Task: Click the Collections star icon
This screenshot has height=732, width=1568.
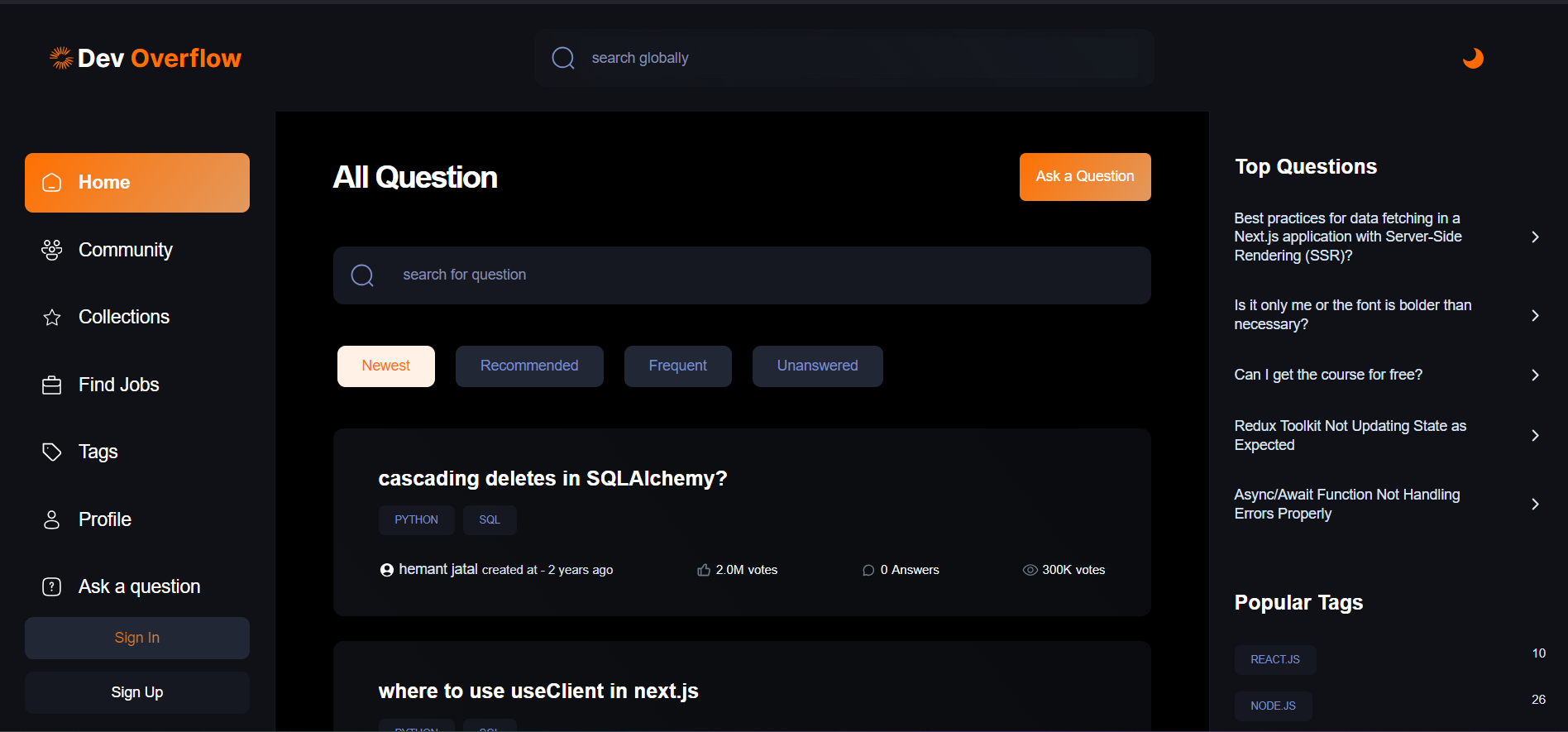Action: pos(51,318)
